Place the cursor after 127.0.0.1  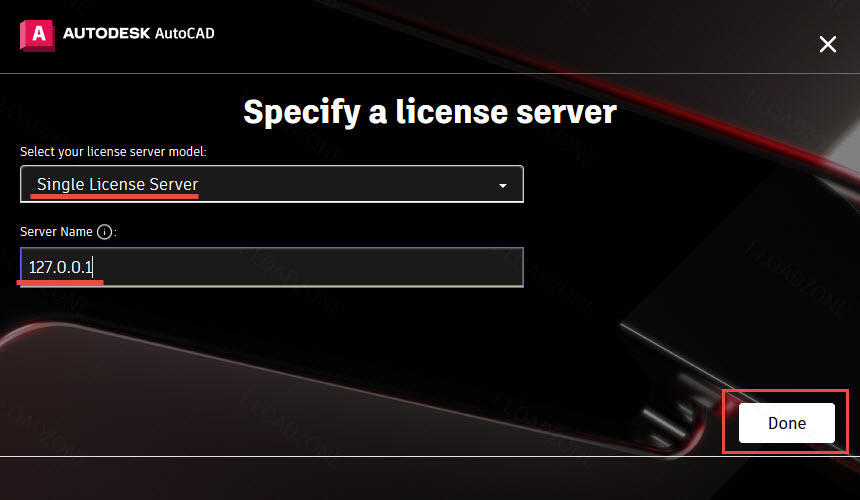tap(94, 268)
